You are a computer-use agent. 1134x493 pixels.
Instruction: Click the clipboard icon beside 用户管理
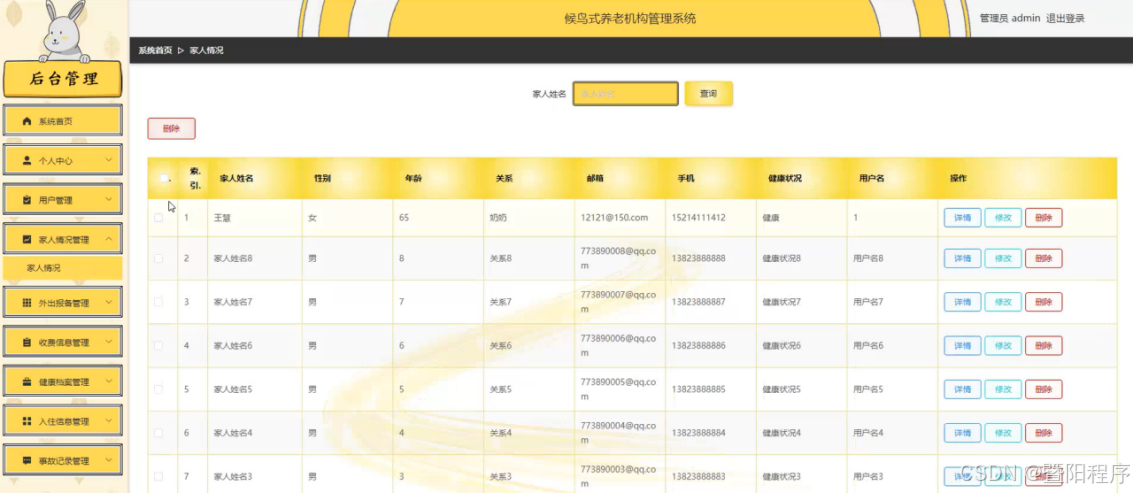pos(27,200)
